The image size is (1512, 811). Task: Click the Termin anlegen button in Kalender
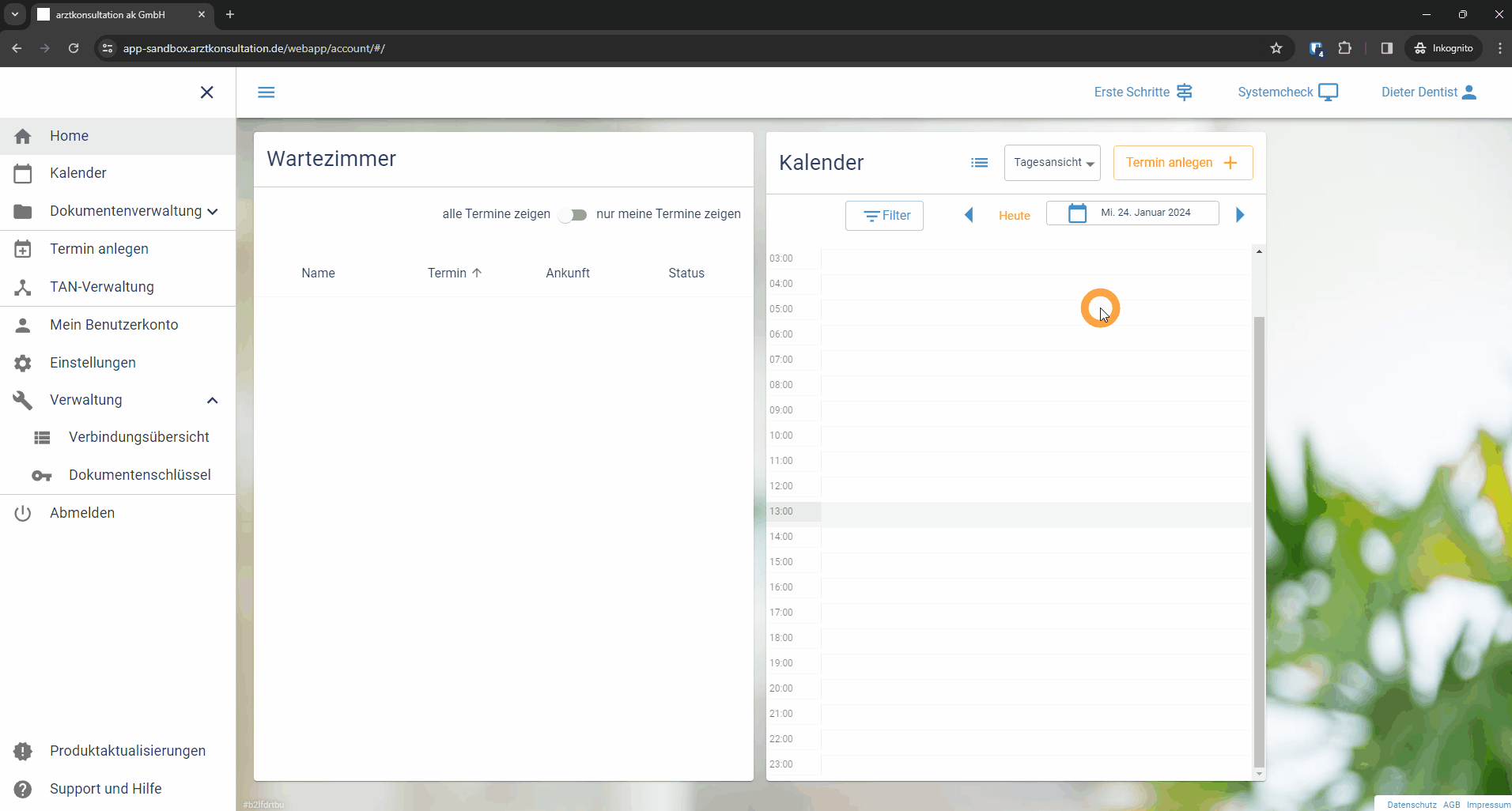[x=1182, y=163]
